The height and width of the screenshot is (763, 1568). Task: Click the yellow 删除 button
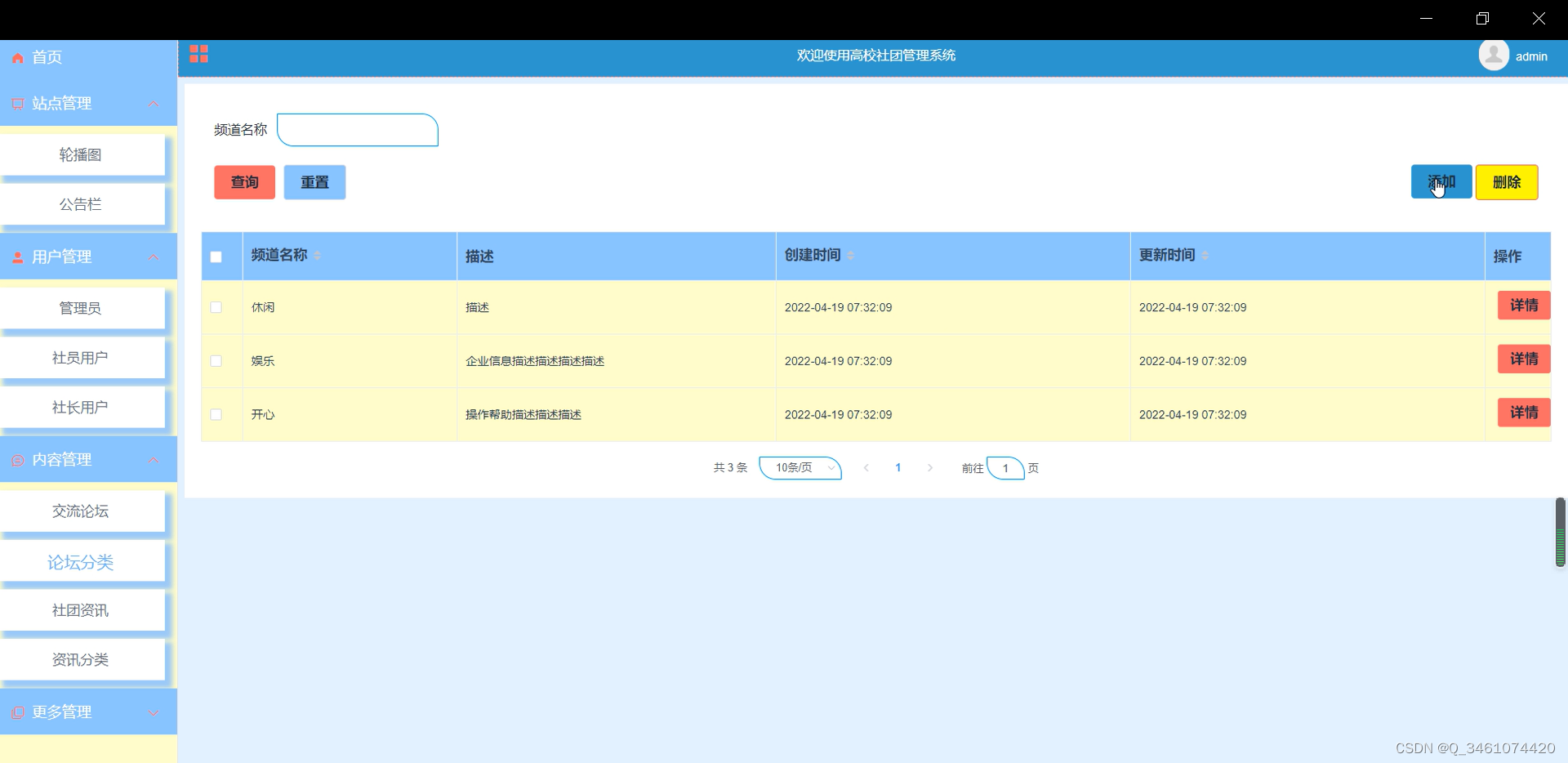point(1507,182)
